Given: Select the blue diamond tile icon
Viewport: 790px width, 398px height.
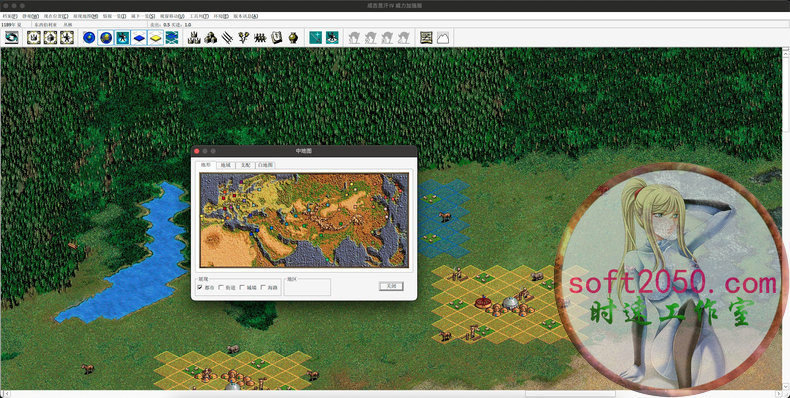Looking at the screenshot, I should click(139, 38).
